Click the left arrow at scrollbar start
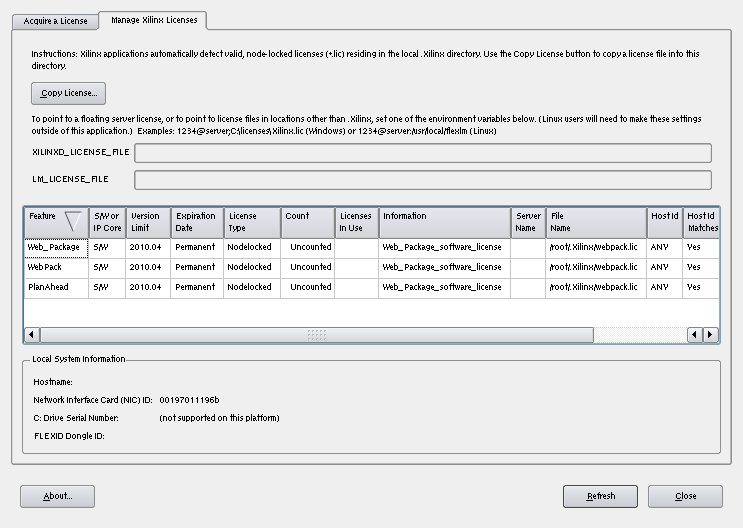 coord(32,335)
